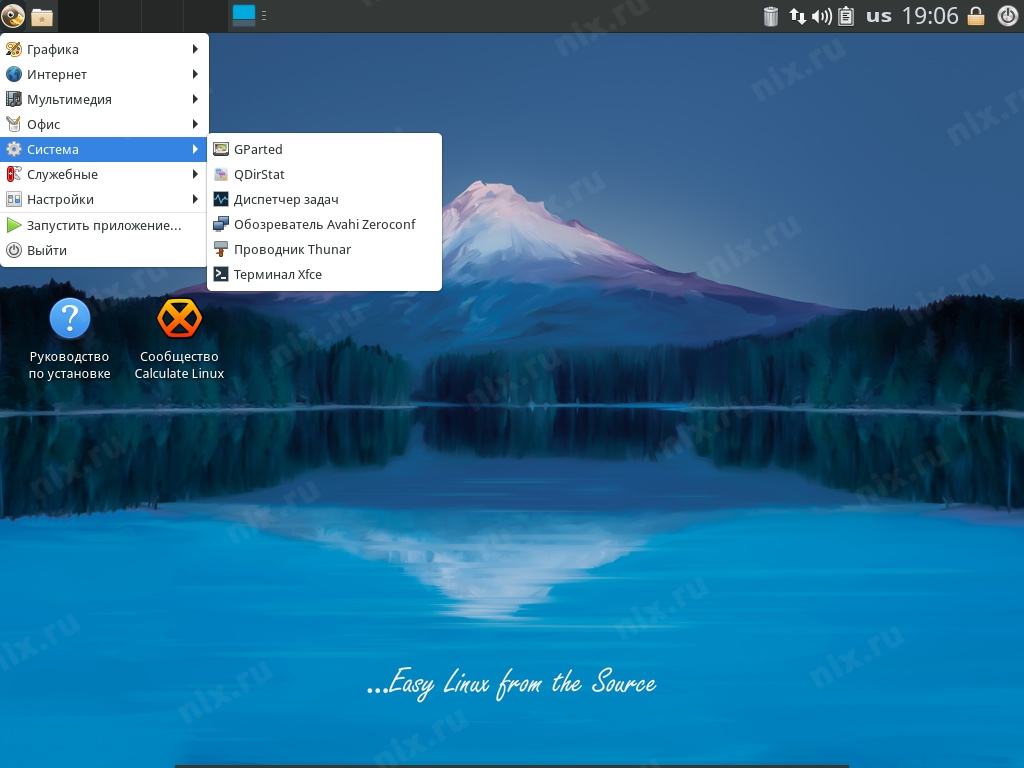Click the Calculate Linux main menu button
Viewport: 1024px width, 768px height.
tap(14, 16)
